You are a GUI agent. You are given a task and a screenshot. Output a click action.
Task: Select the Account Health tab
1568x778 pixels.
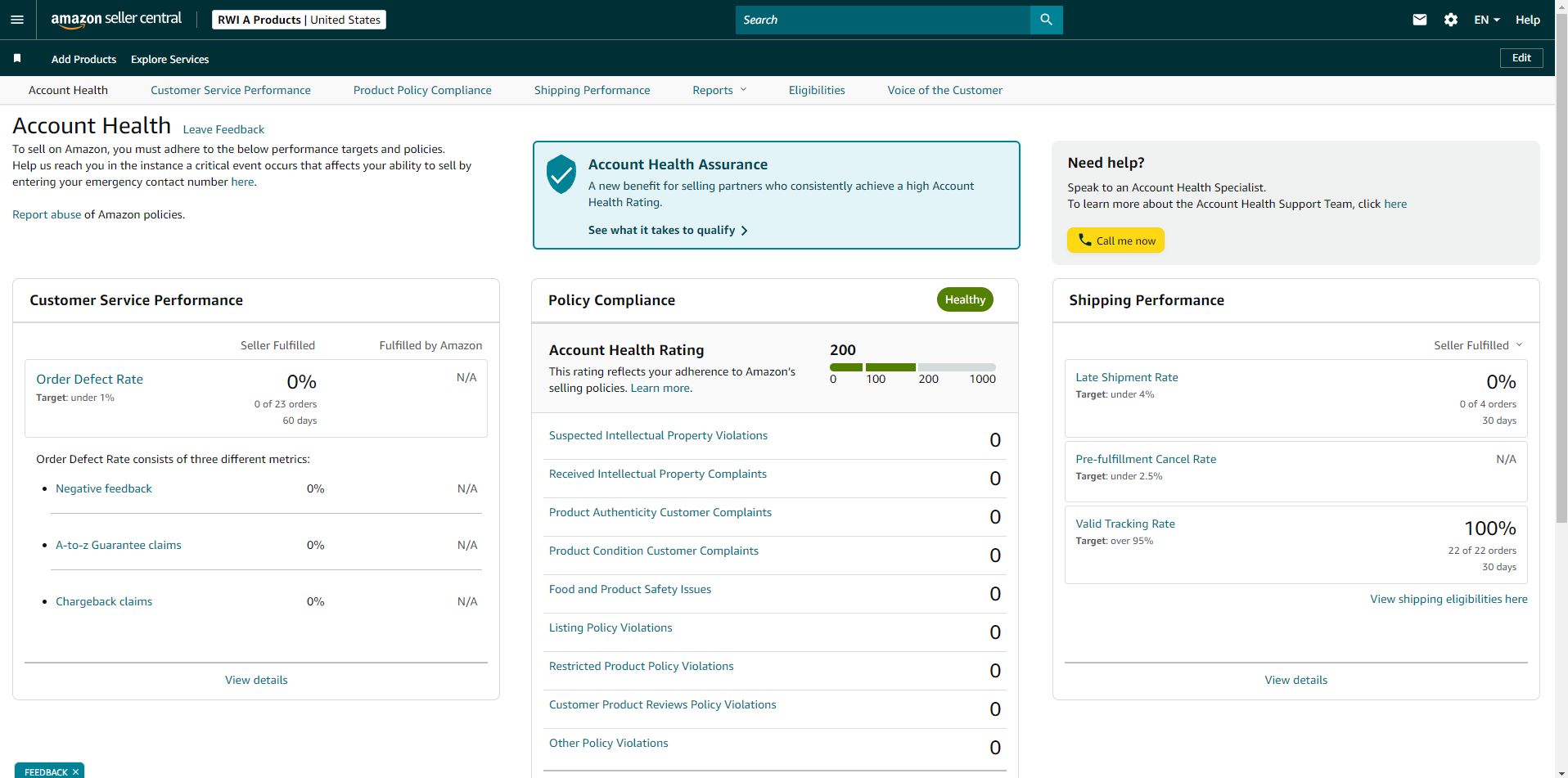(68, 90)
